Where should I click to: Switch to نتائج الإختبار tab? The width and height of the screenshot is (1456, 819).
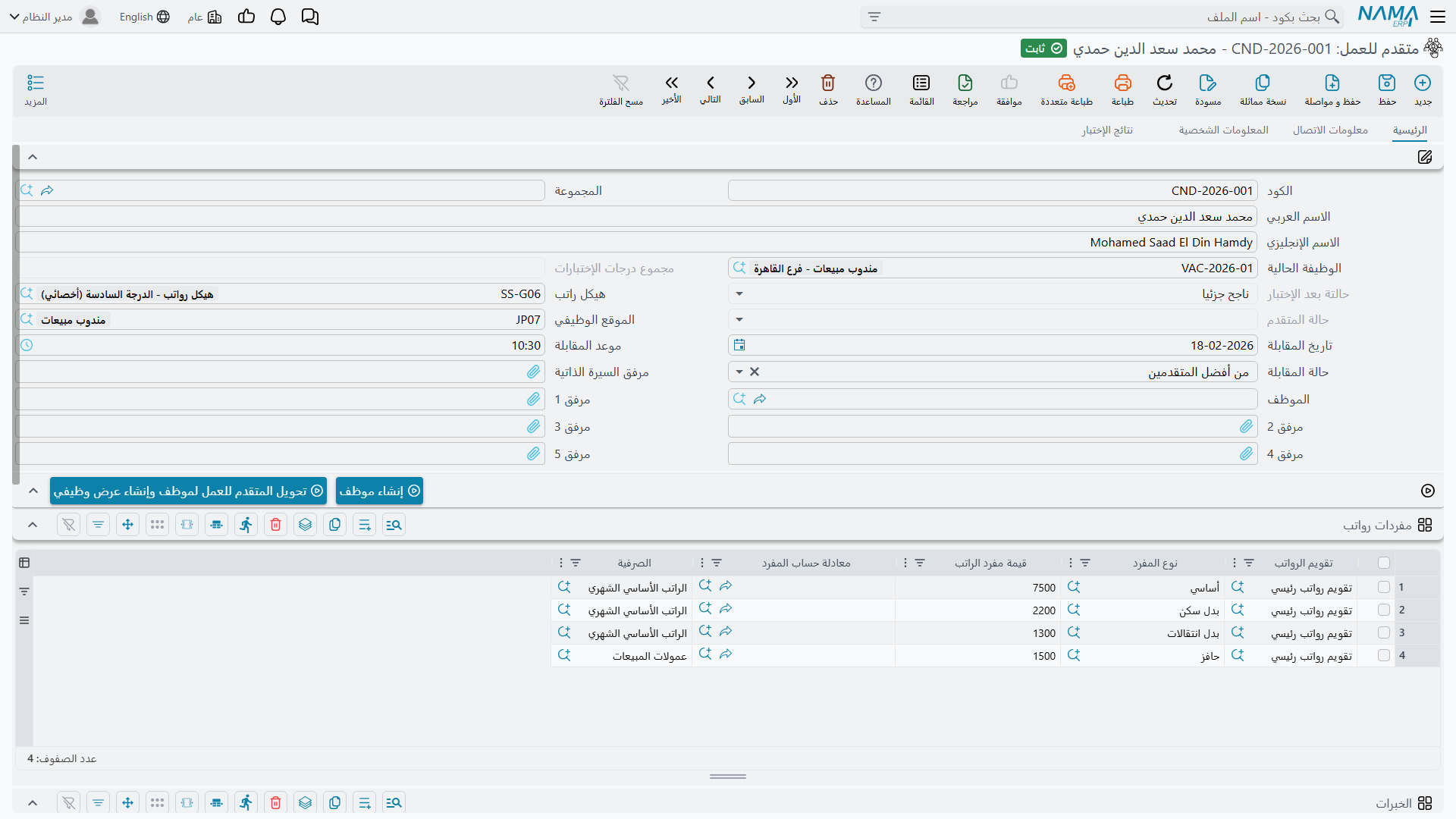[x=1107, y=130]
